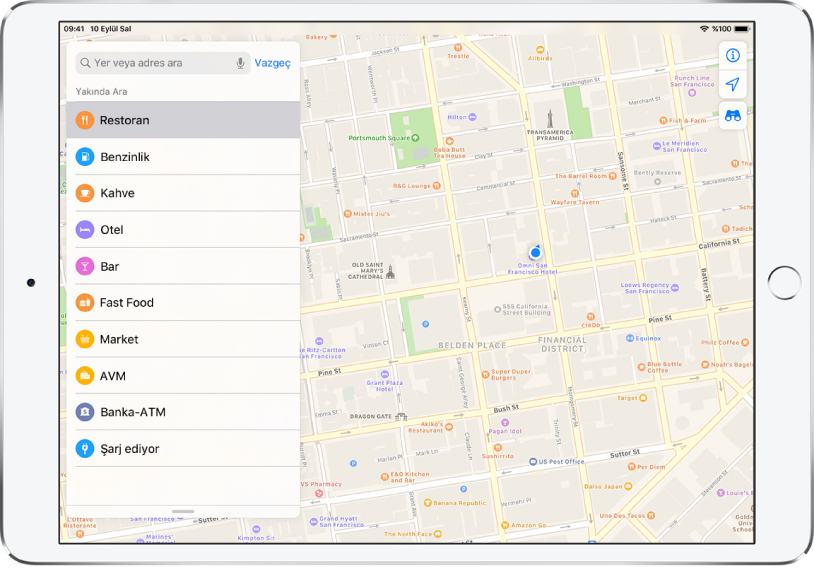Tap the search magnifier icon
The width and height of the screenshot is (814, 569).
pos(85,63)
